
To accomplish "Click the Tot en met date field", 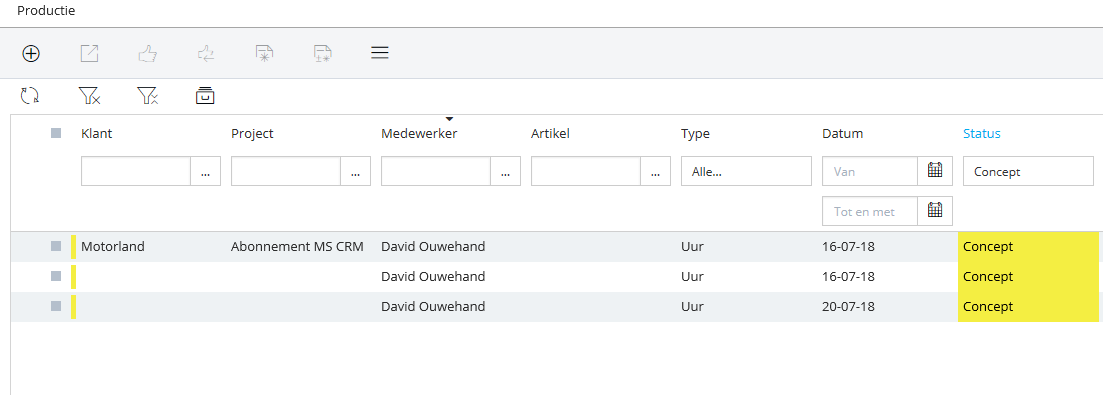I will (870, 211).
